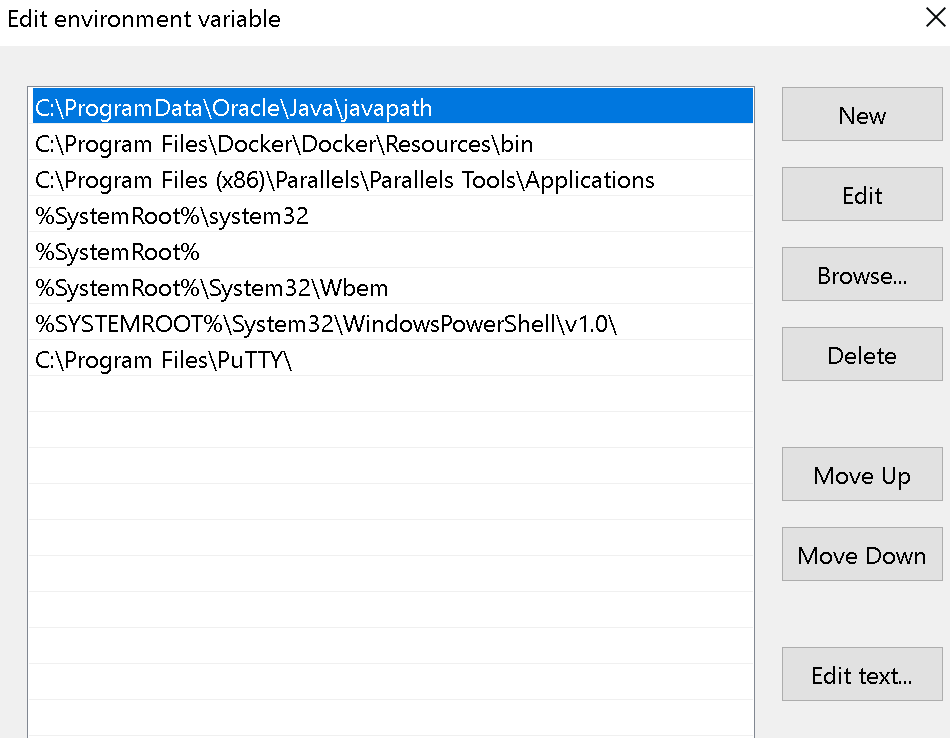
Task: Click the bottom-most visible empty list row
Action: point(390,719)
